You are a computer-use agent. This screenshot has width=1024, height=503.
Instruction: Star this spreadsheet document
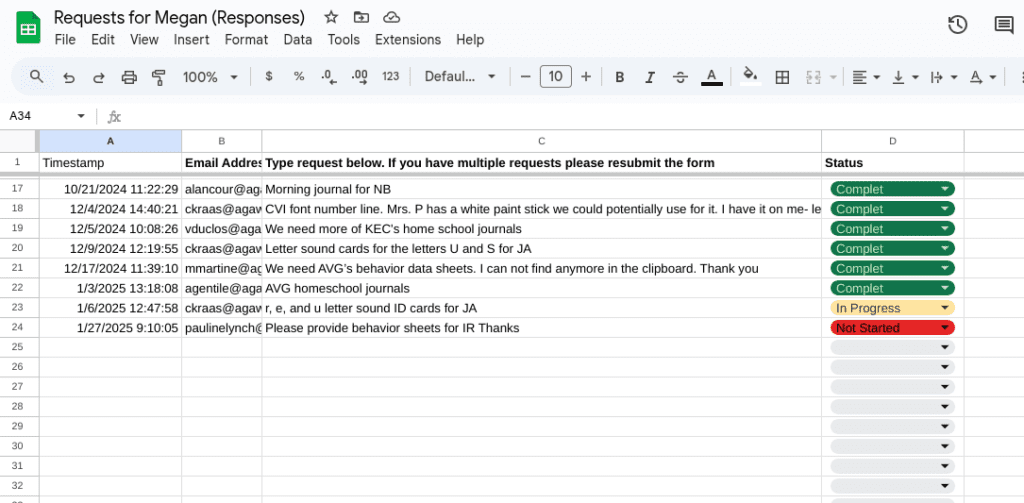point(331,18)
